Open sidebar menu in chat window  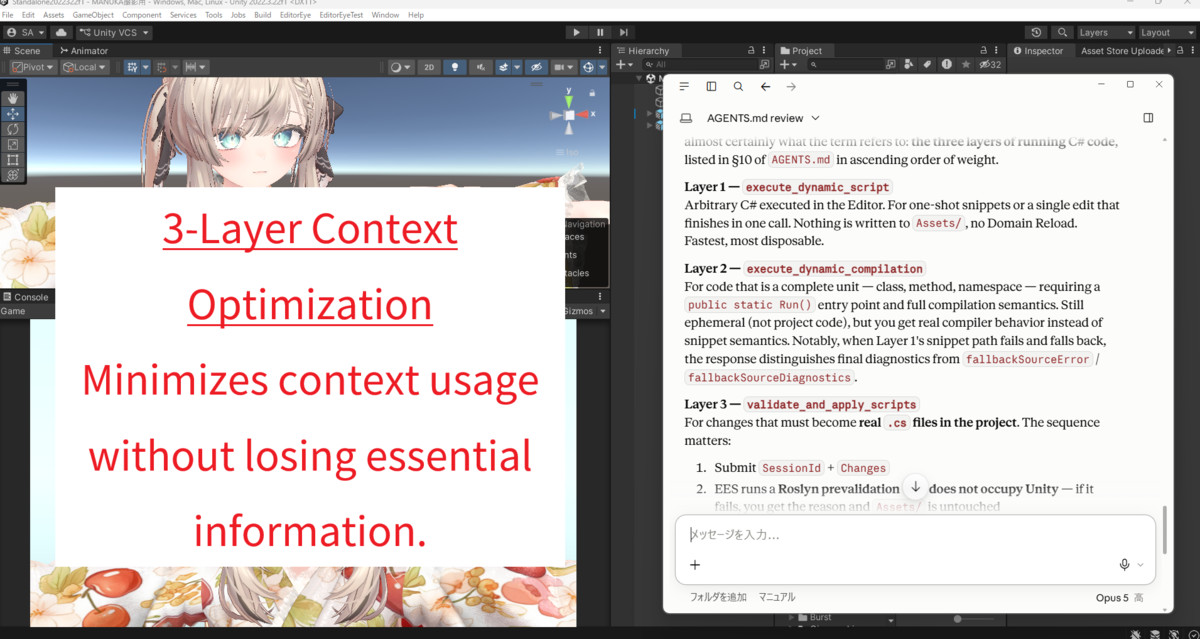(x=685, y=87)
